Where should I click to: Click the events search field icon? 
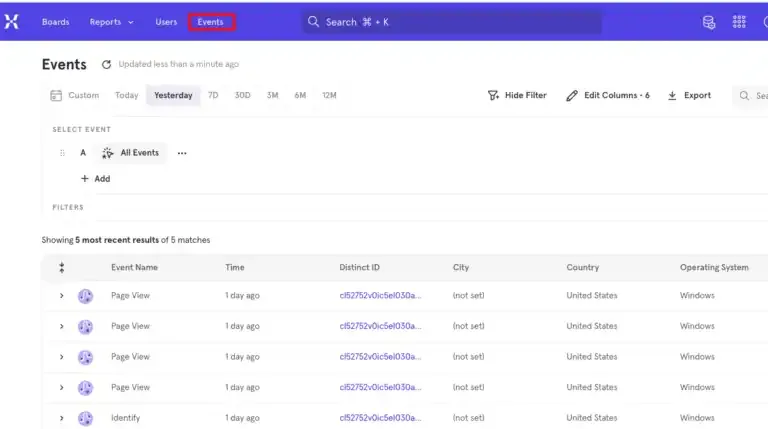744,95
